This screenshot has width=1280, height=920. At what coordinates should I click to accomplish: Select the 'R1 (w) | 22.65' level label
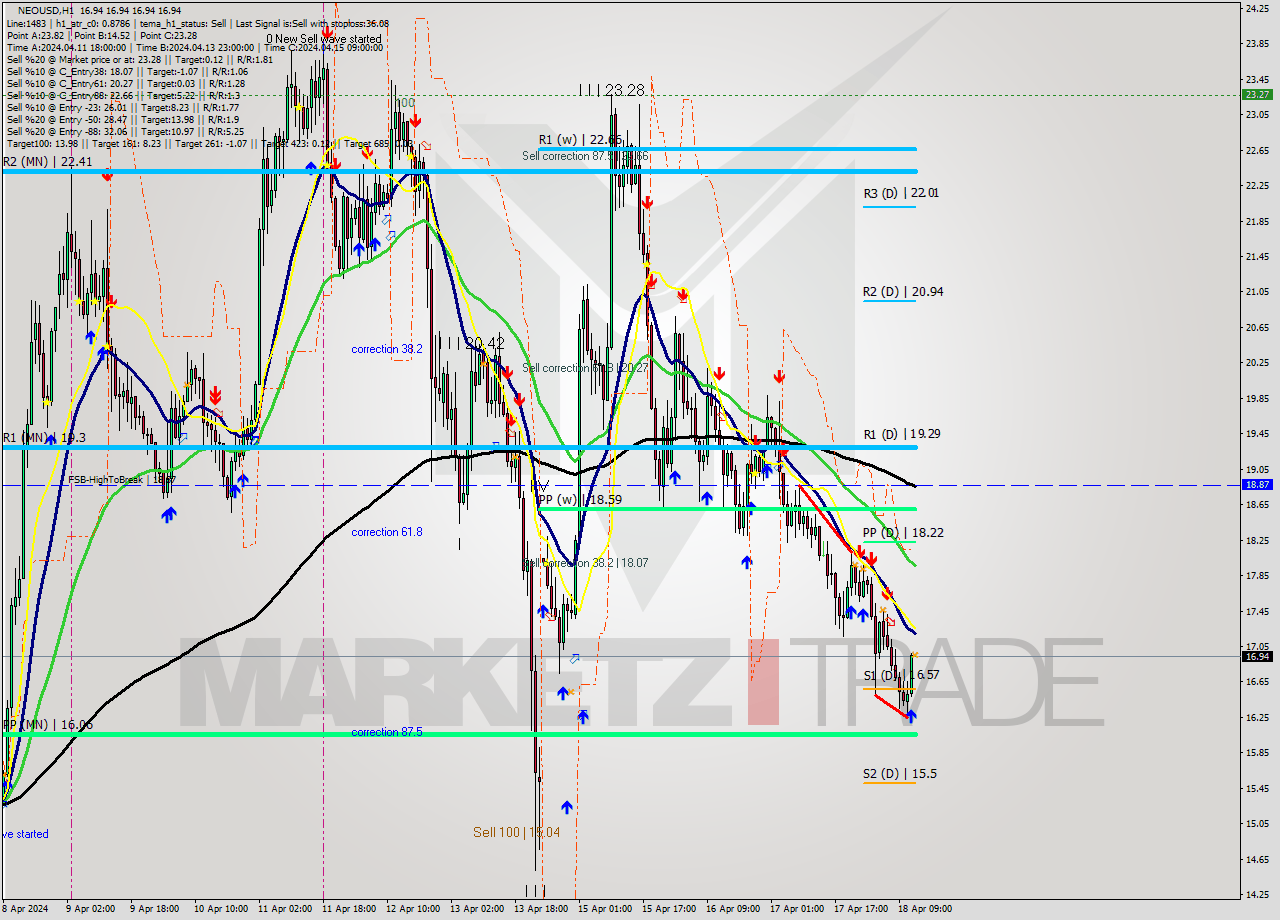[x=581, y=140]
